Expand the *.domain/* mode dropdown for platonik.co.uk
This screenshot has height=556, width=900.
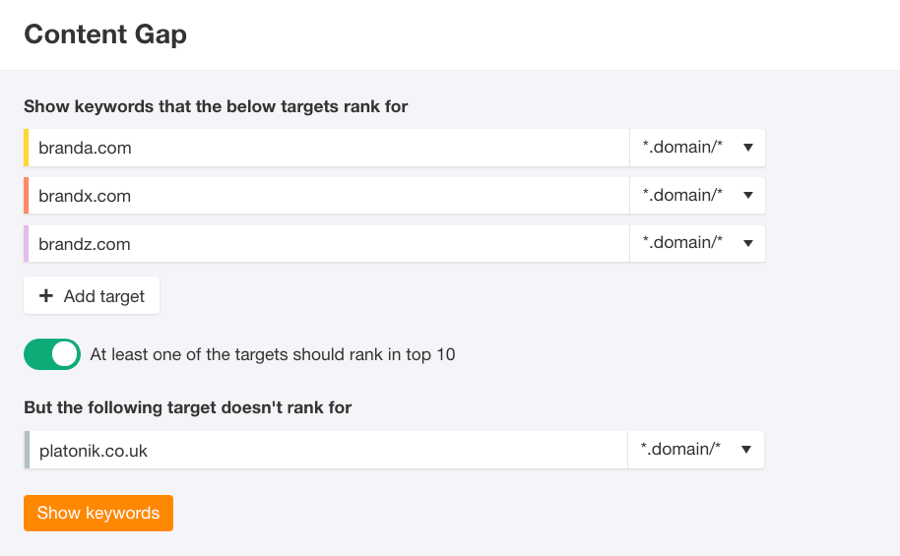[x=695, y=450]
